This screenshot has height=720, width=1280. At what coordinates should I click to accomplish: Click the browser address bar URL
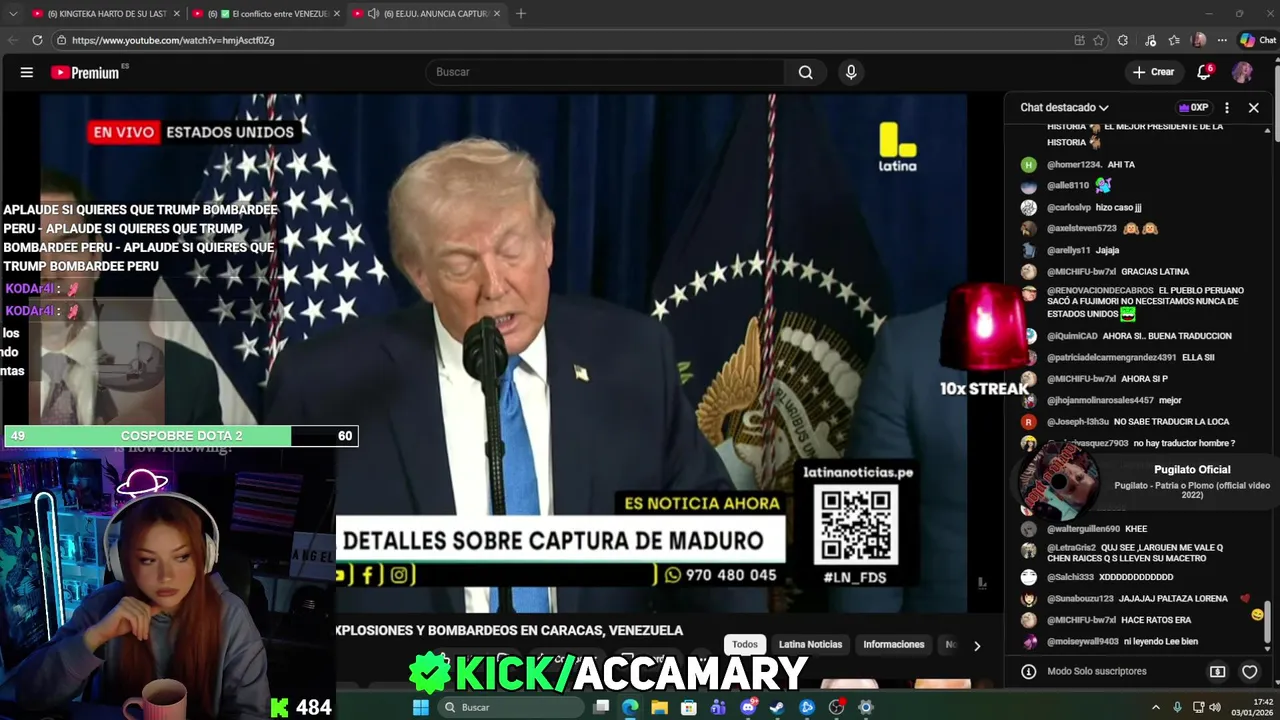(173, 40)
